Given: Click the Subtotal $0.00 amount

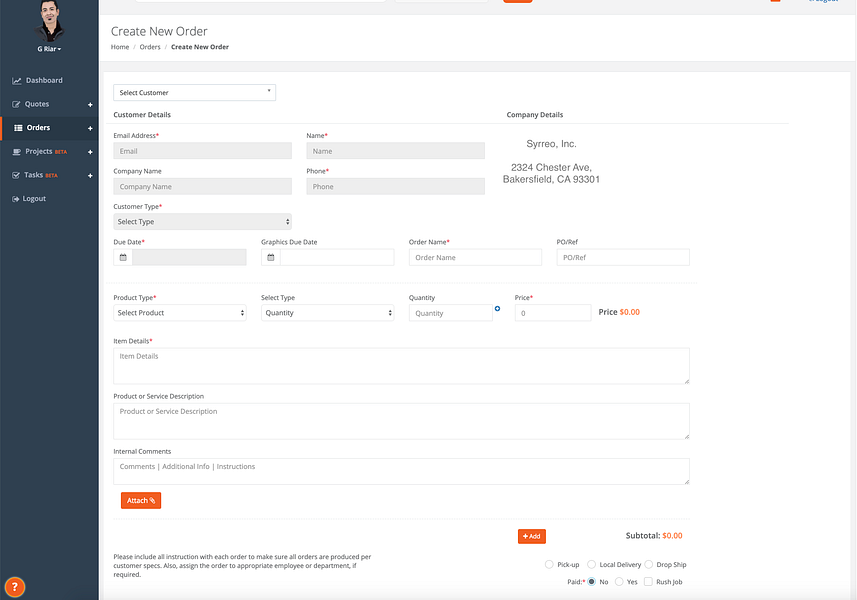Looking at the screenshot, I should click(x=672, y=536).
